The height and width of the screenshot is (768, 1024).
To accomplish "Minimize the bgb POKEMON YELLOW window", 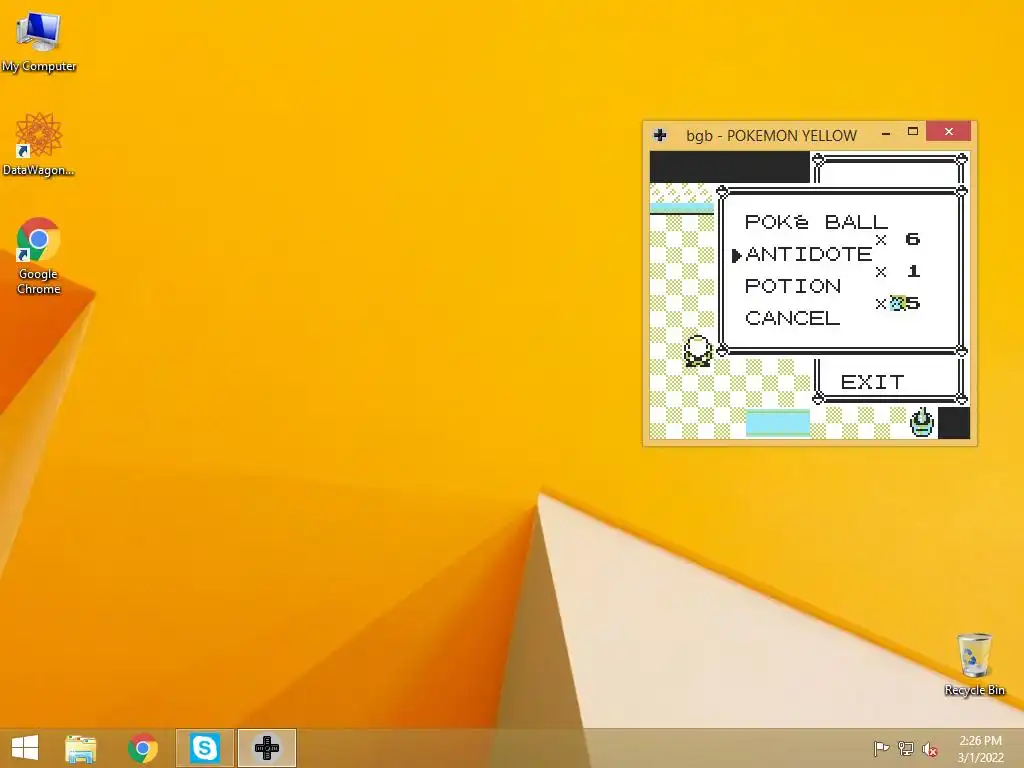I will [x=886, y=133].
